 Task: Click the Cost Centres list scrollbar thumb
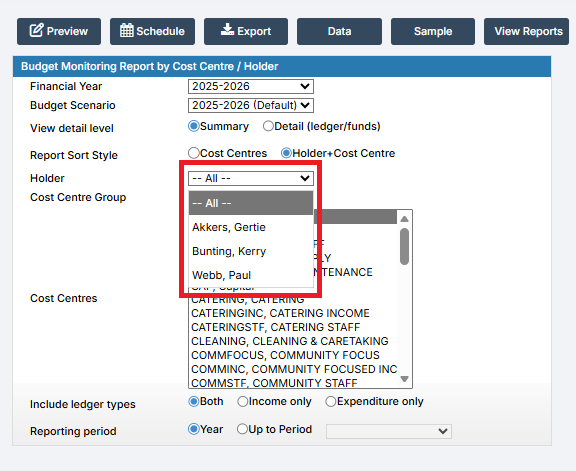(404, 246)
